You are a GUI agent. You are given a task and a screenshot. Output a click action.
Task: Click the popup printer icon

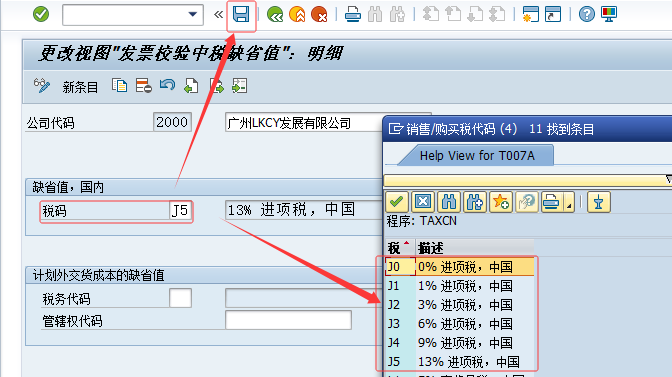pyautogui.click(x=552, y=202)
